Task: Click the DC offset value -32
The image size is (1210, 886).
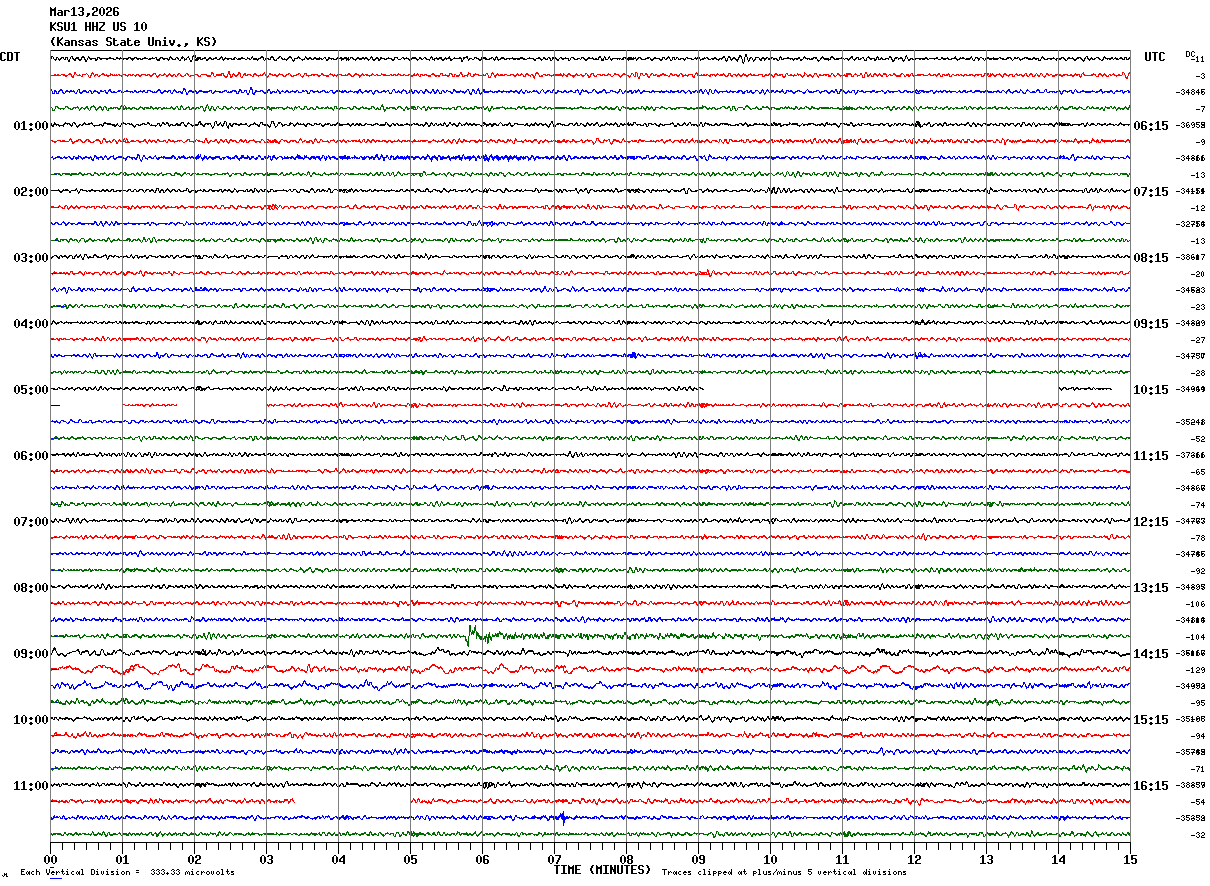Action: [1197, 835]
